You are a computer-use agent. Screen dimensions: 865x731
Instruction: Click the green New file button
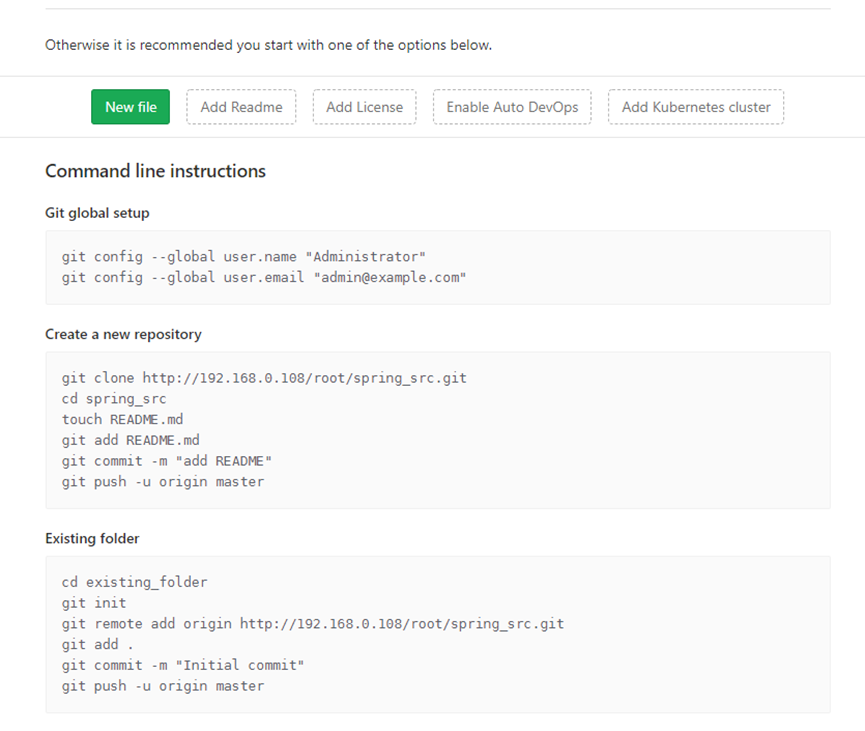coord(130,106)
